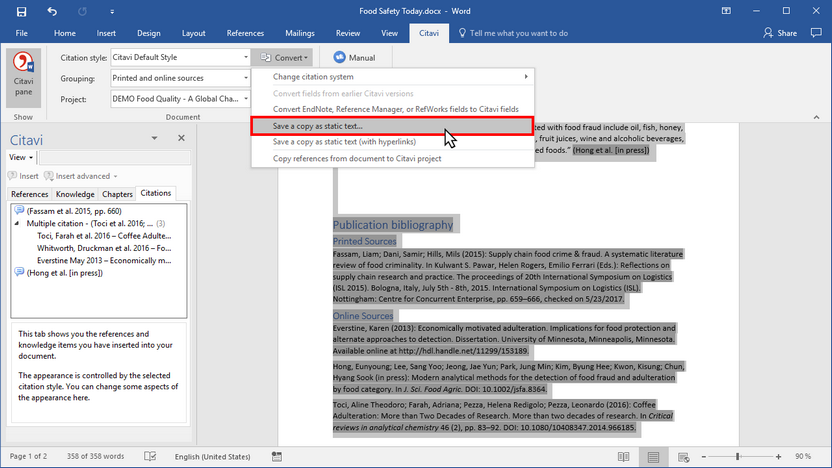Switch to Read Mode view
Viewport: 832px width, 468px height.
tap(623, 457)
